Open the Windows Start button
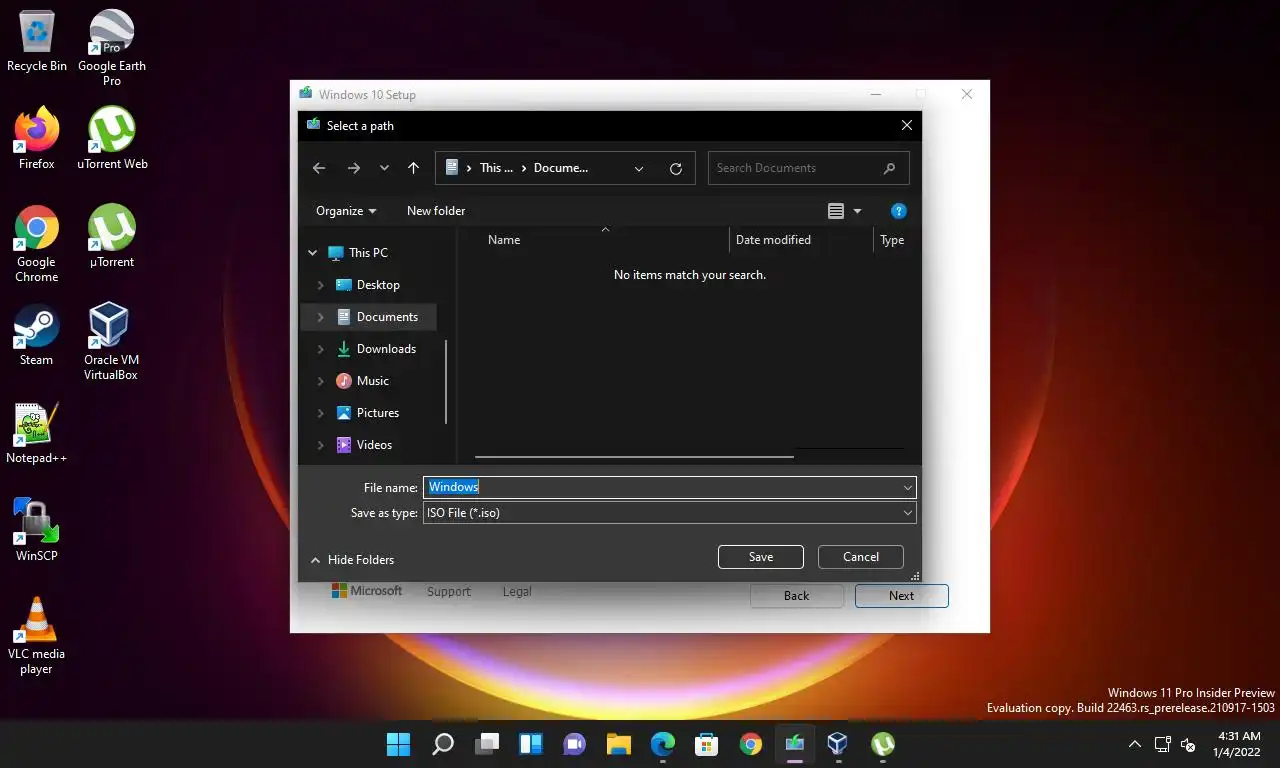1280x768 pixels. point(398,744)
